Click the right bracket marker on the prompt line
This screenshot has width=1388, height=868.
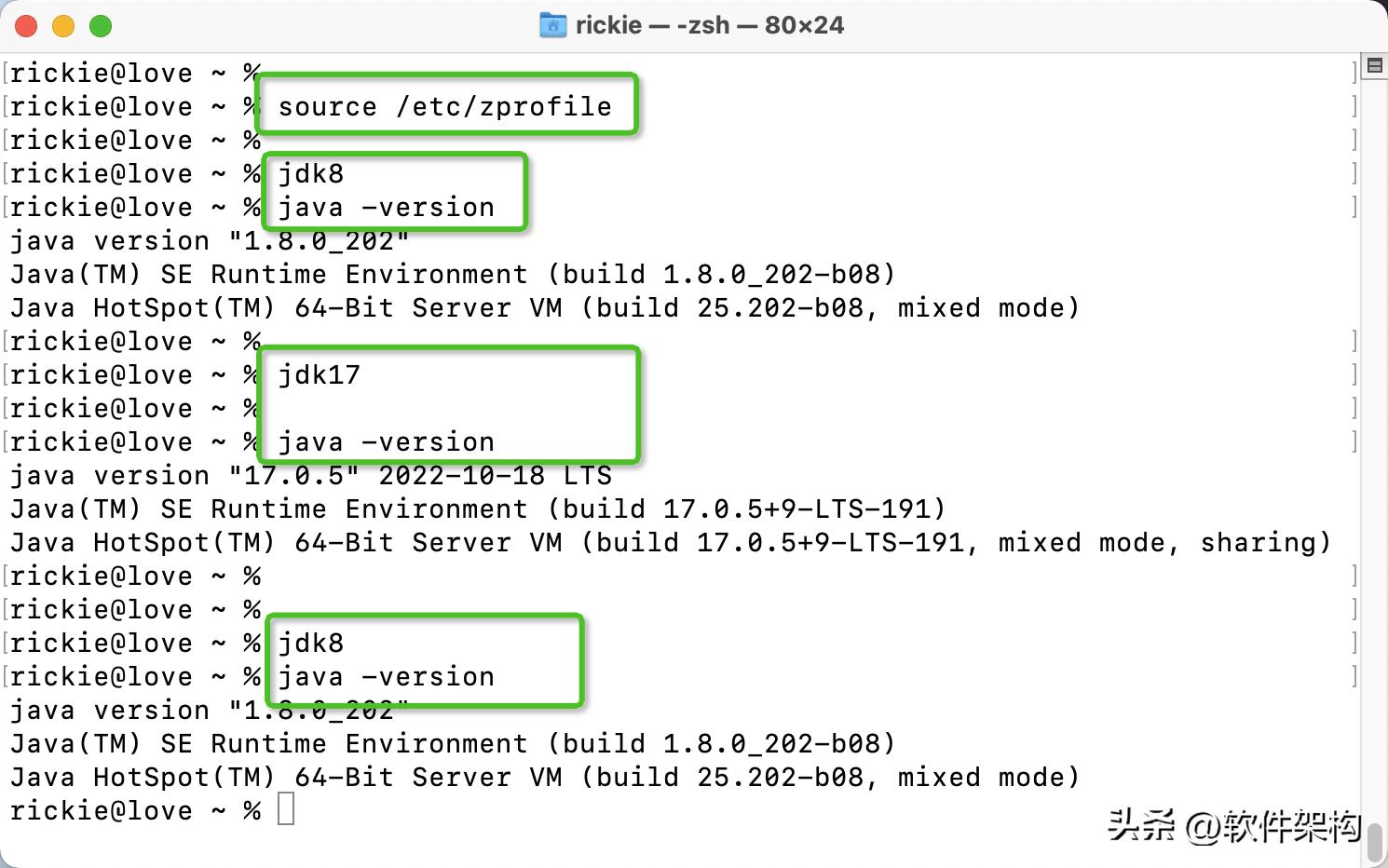point(1354,73)
